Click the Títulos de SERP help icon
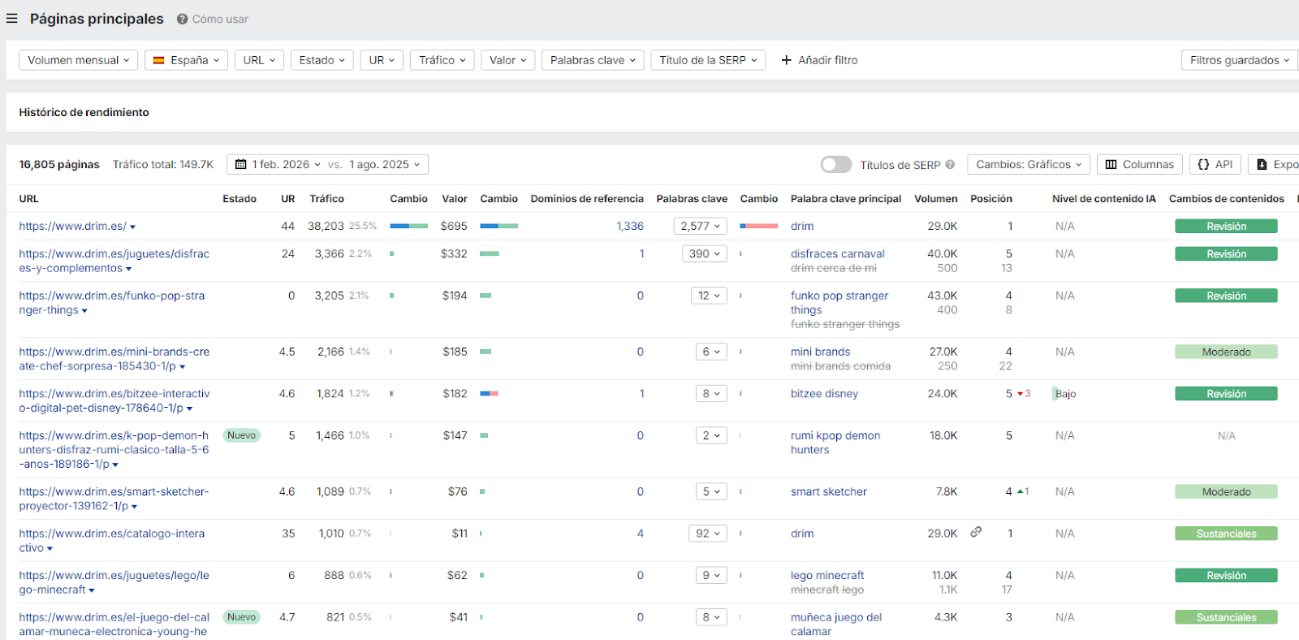The width and height of the screenshot is (1299, 640). (x=949, y=165)
